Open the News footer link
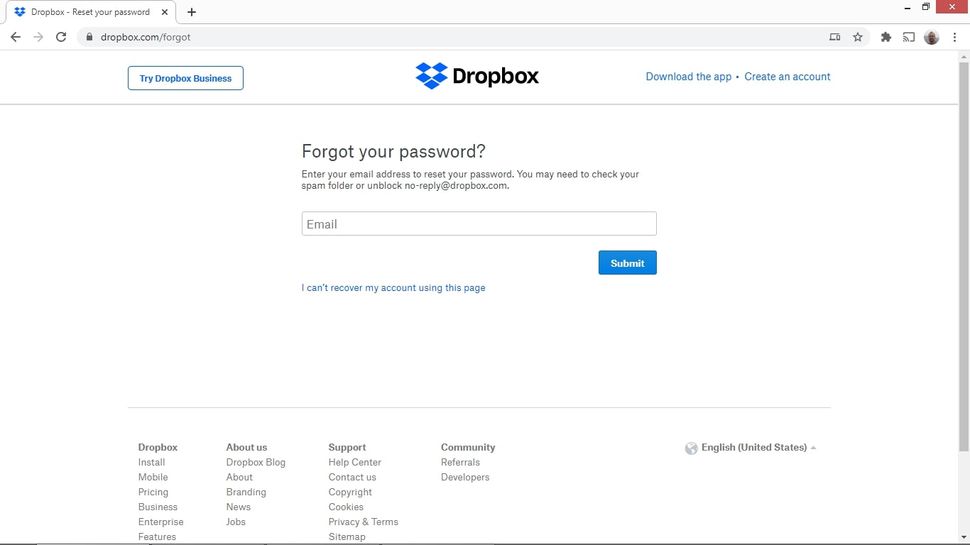Viewport: 970px width, 545px height. [238, 507]
